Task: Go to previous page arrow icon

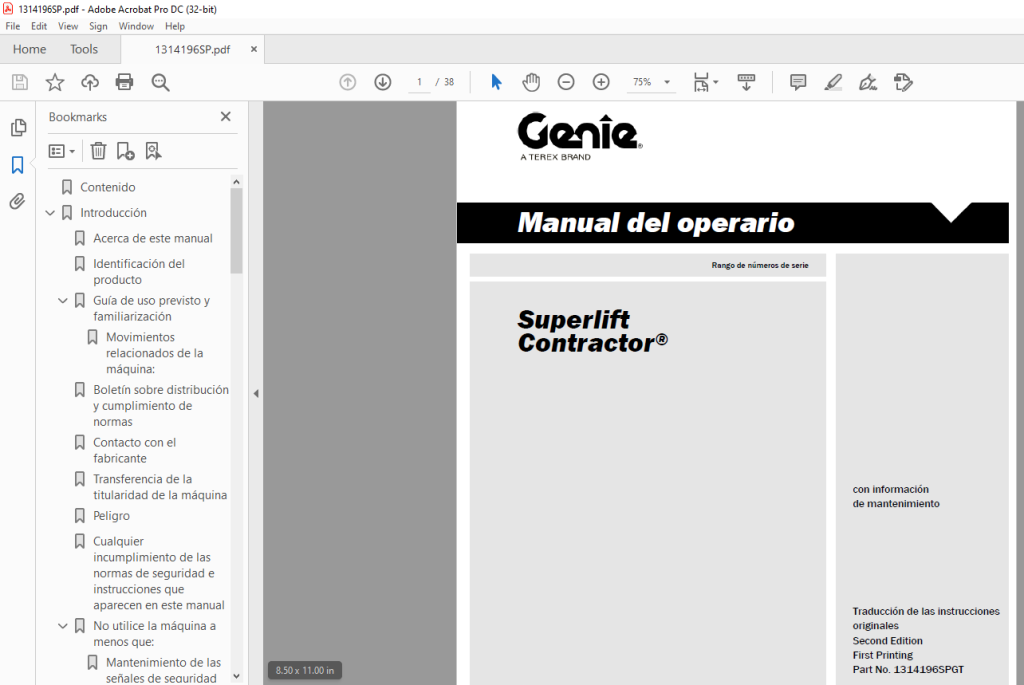Action: coord(347,82)
